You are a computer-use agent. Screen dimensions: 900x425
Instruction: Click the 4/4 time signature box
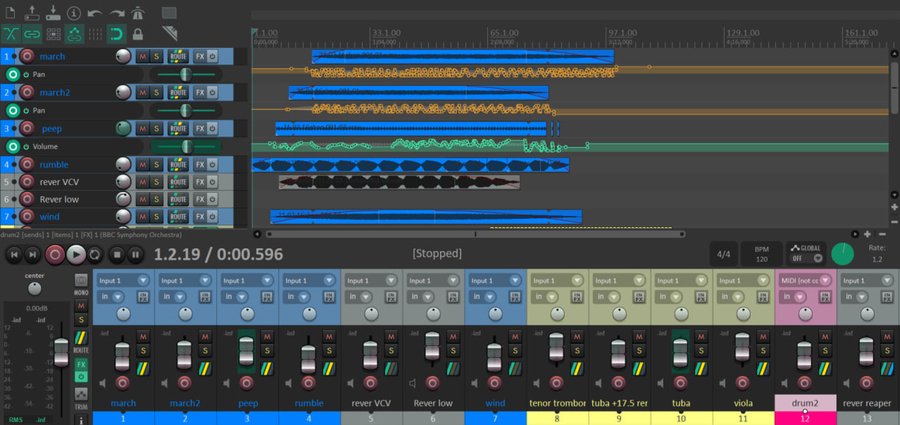724,254
